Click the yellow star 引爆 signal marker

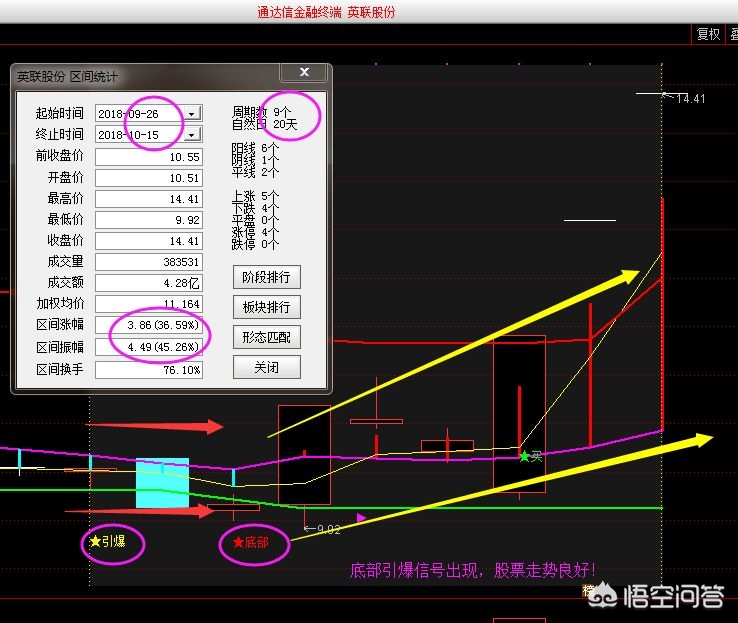[x=95, y=542]
